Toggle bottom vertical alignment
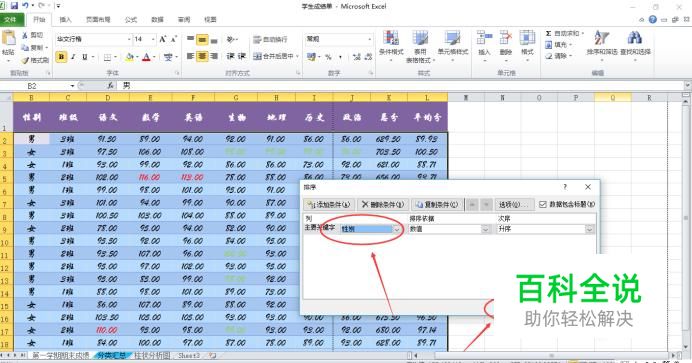Image resolution: width=692 pixels, height=363 pixels. [214, 40]
